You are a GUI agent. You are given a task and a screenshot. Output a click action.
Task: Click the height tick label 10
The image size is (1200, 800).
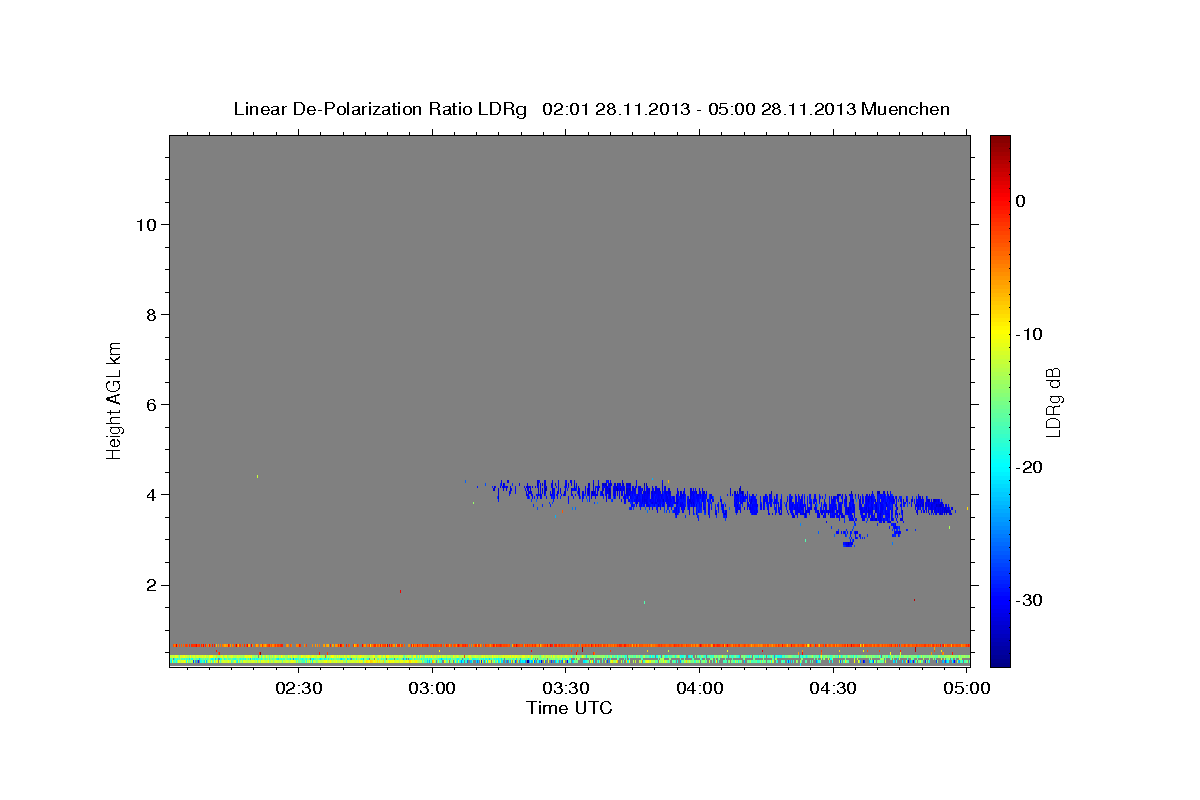[144, 224]
